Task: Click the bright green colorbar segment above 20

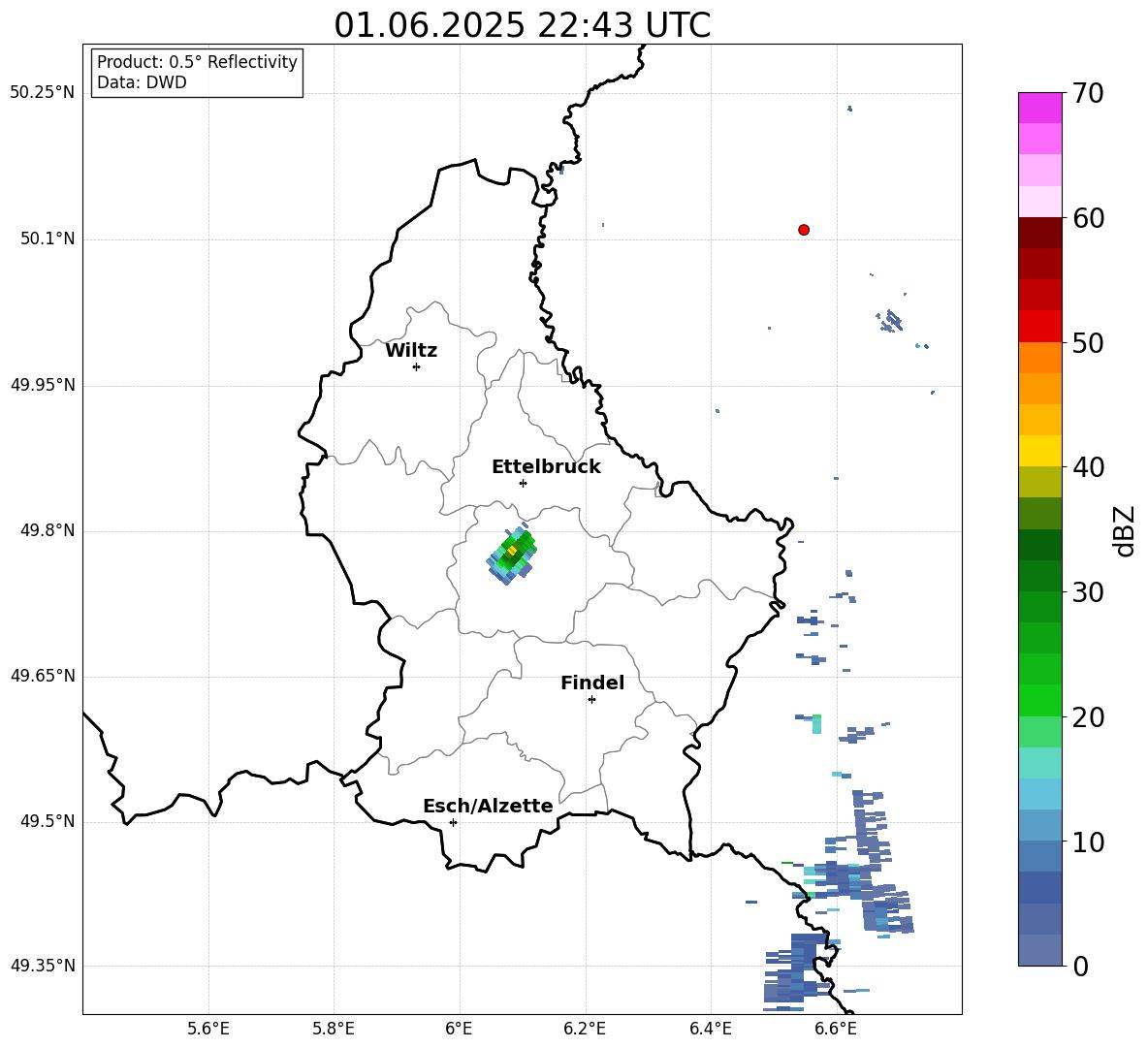Action: pos(1039,700)
